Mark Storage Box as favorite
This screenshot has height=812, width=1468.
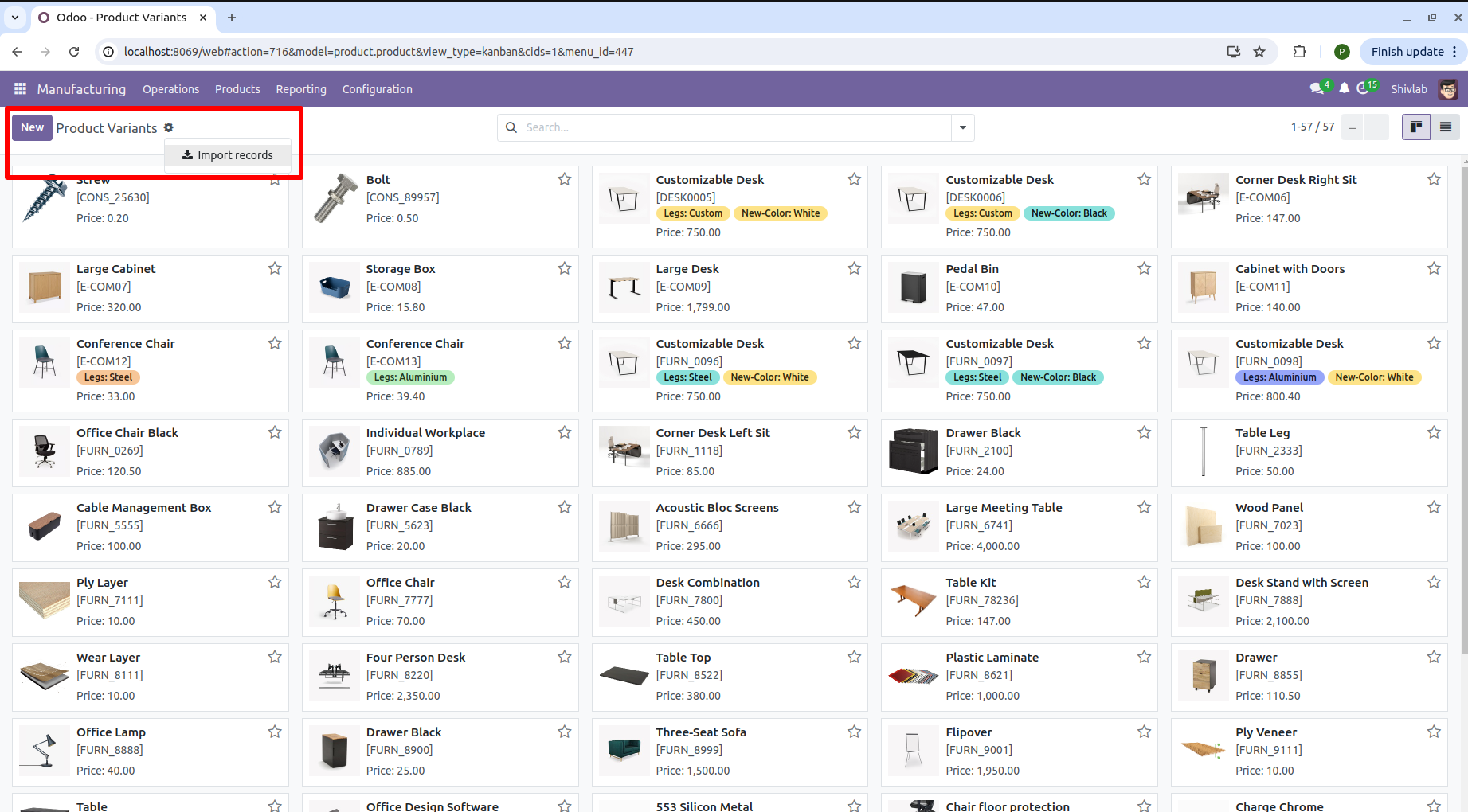click(565, 269)
